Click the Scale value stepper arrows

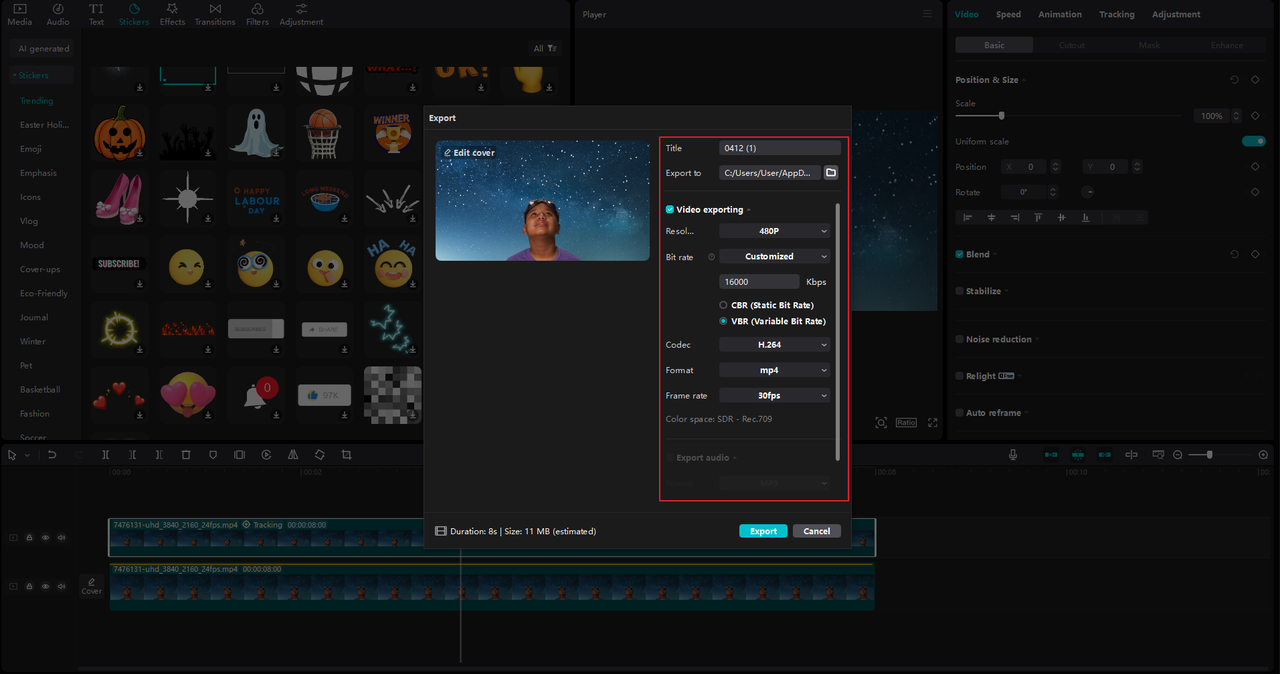click(1238, 116)
